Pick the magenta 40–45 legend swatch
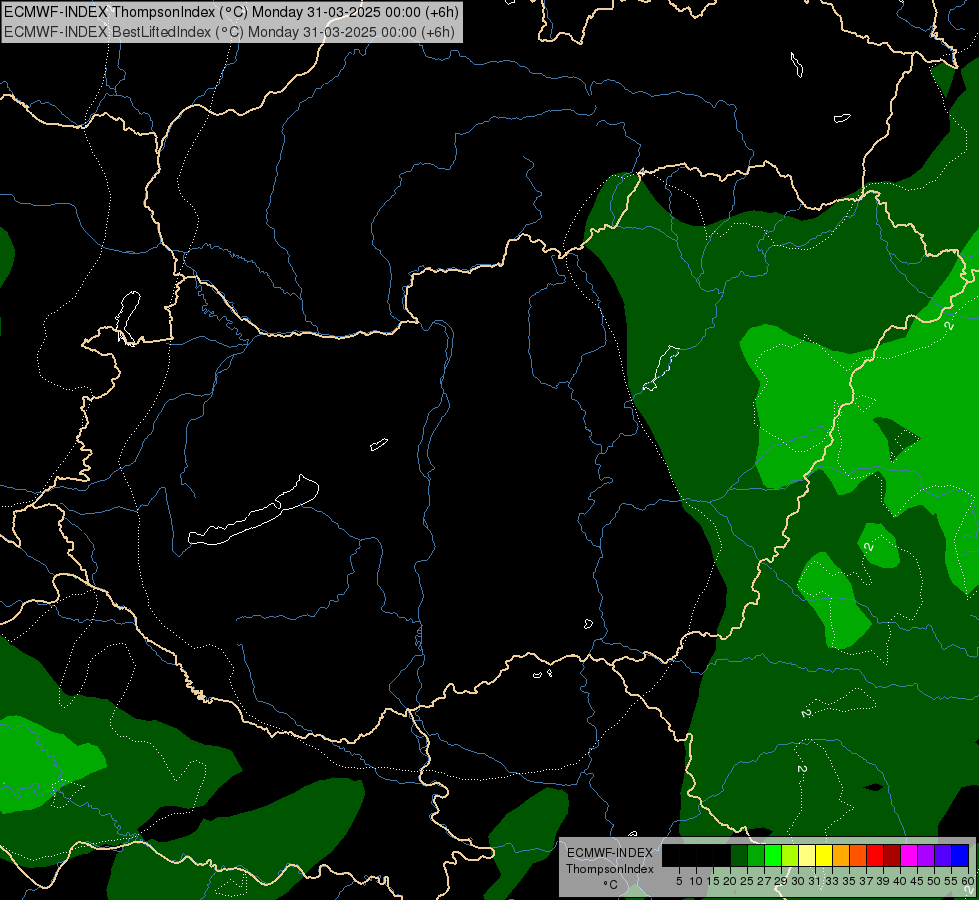 tap(909, 855)
